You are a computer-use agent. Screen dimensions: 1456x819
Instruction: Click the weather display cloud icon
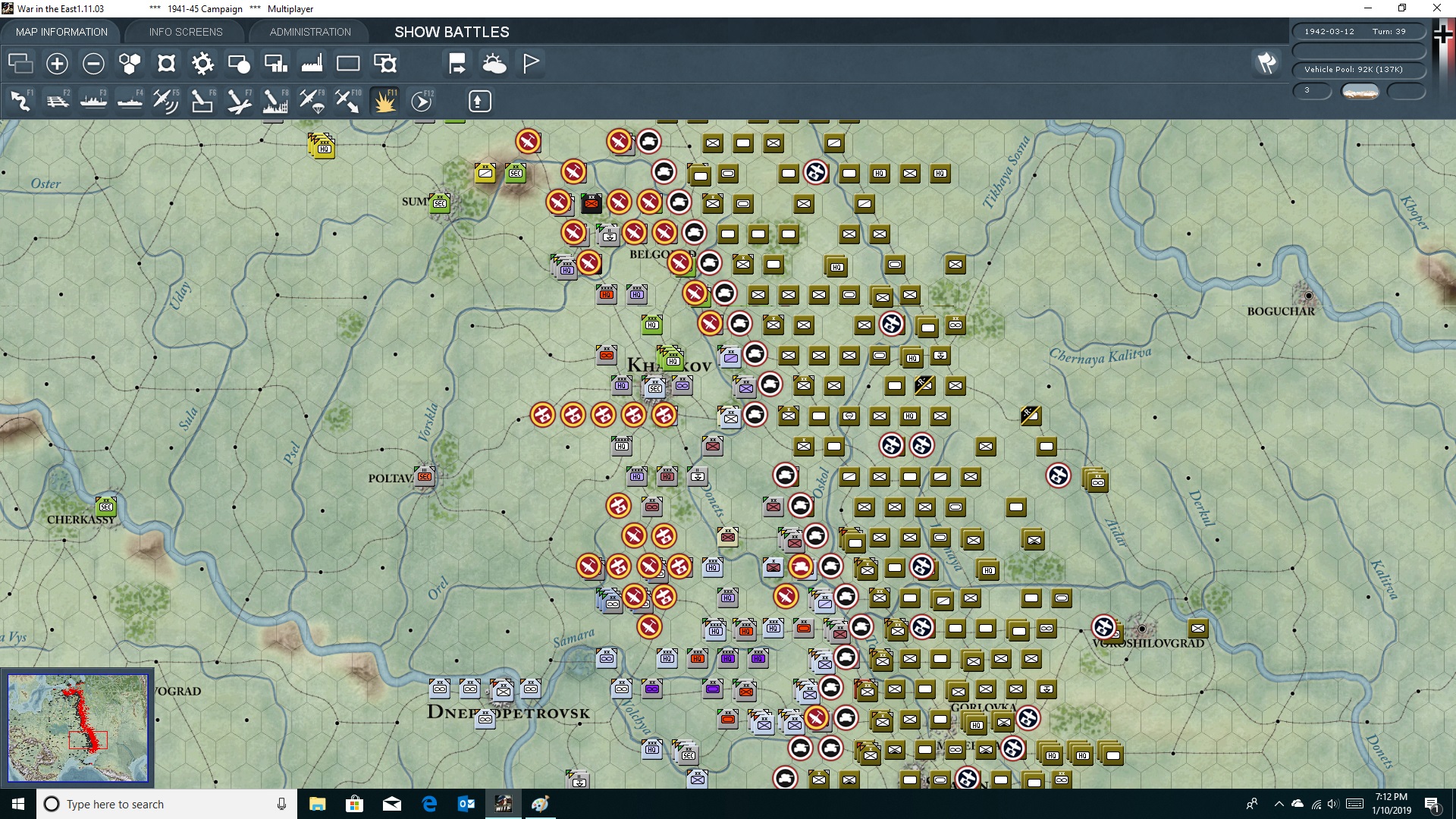click(x=495, y=63)
